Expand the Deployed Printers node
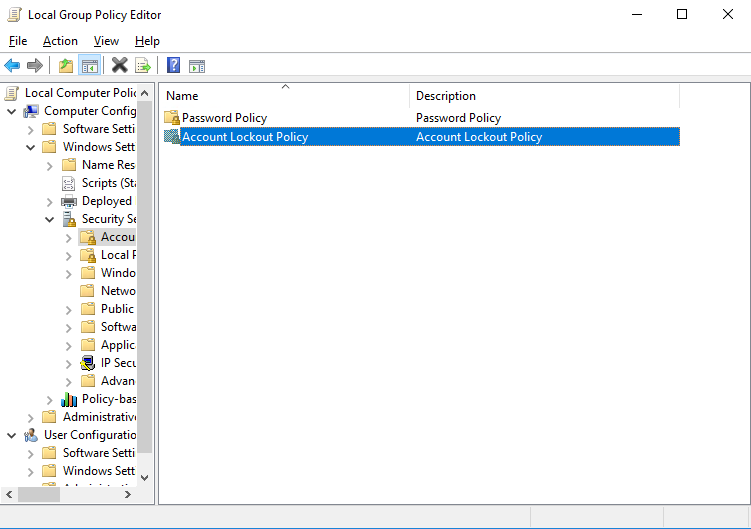This screenshot has width=751, height=529. pyautogui.click(x=50, y=201)
